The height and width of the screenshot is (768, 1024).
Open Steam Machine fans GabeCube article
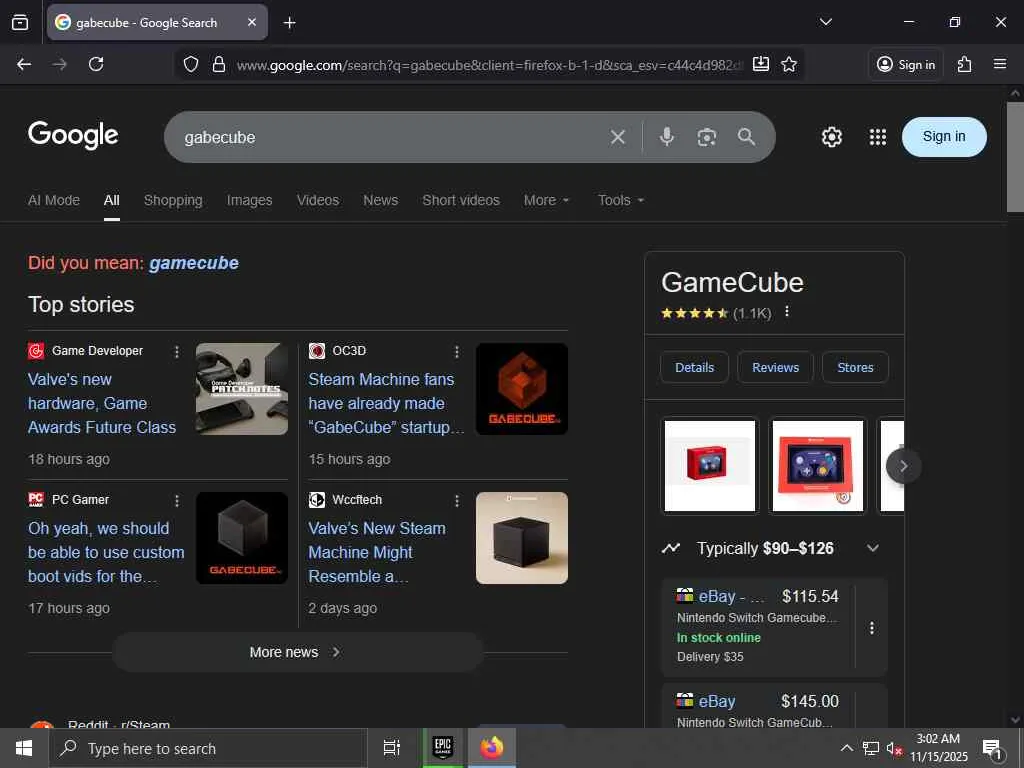click(x=386, y=403)
